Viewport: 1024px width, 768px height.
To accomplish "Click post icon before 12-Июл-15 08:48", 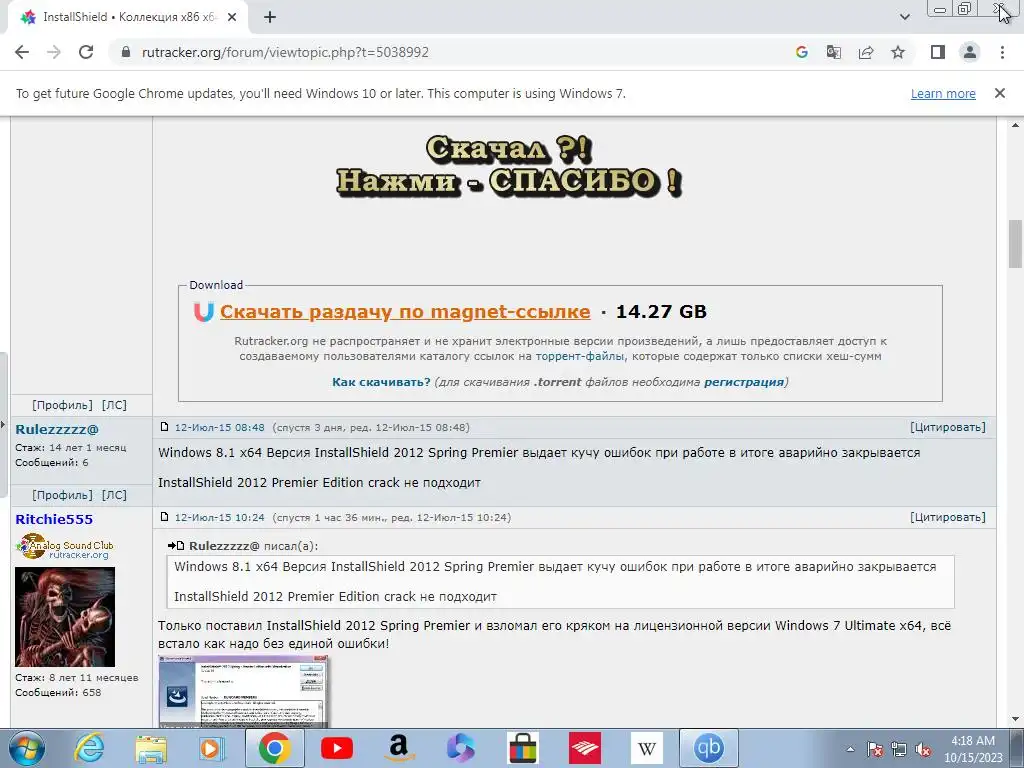I will pyautogui.click(x=165, y=427).
